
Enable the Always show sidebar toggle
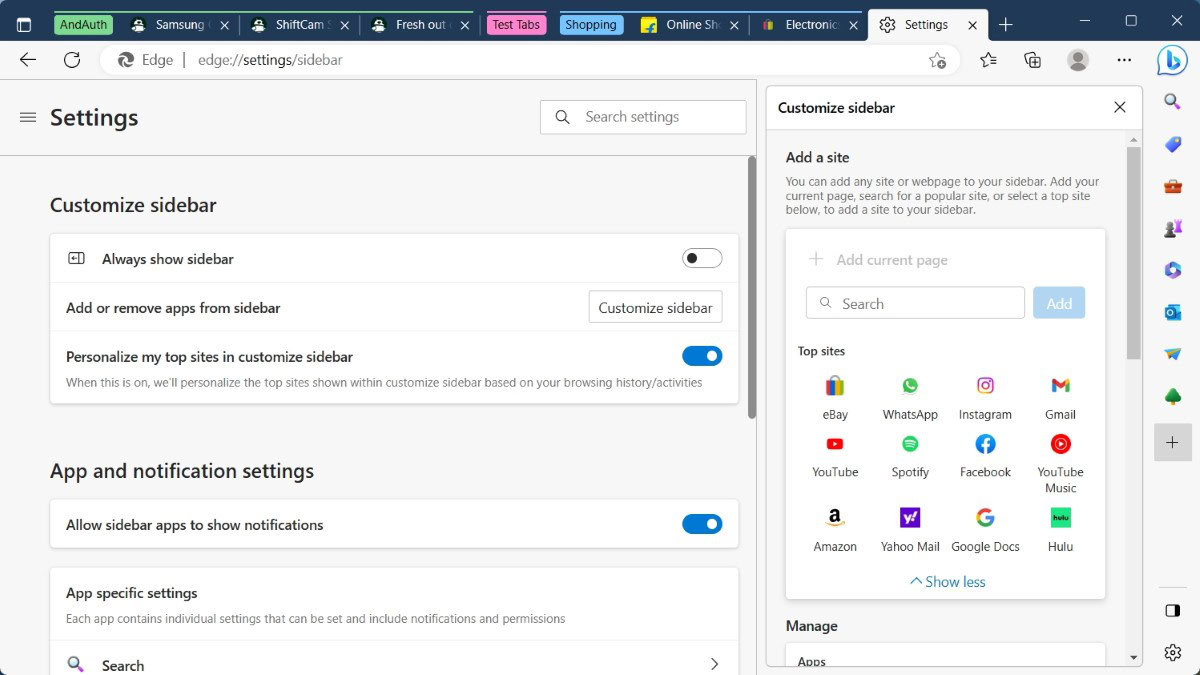coord(702,259)
